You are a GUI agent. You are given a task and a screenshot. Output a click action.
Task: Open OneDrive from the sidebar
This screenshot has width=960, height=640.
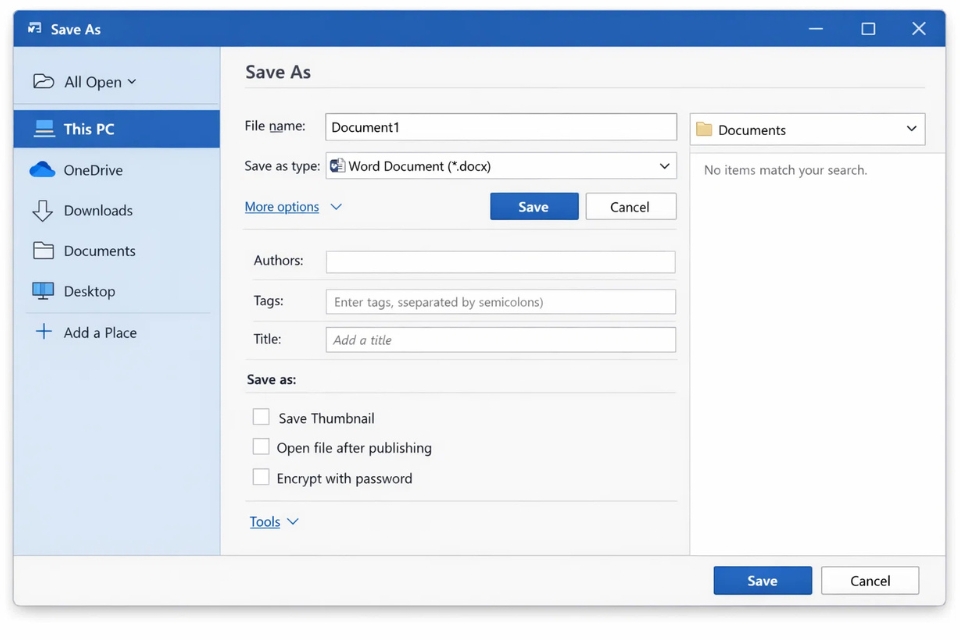pos(42,170)
